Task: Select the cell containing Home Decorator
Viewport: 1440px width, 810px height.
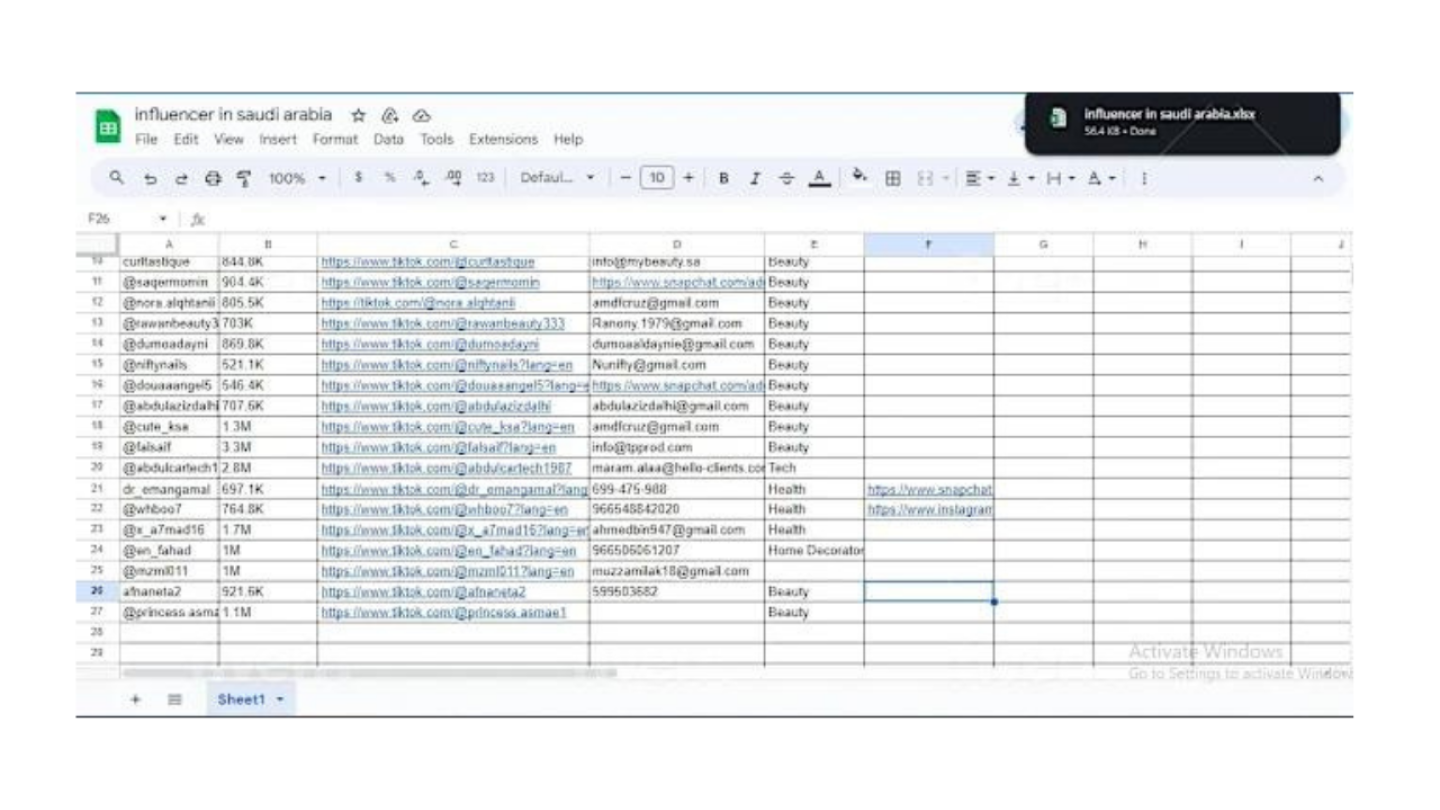Action: 814,550
